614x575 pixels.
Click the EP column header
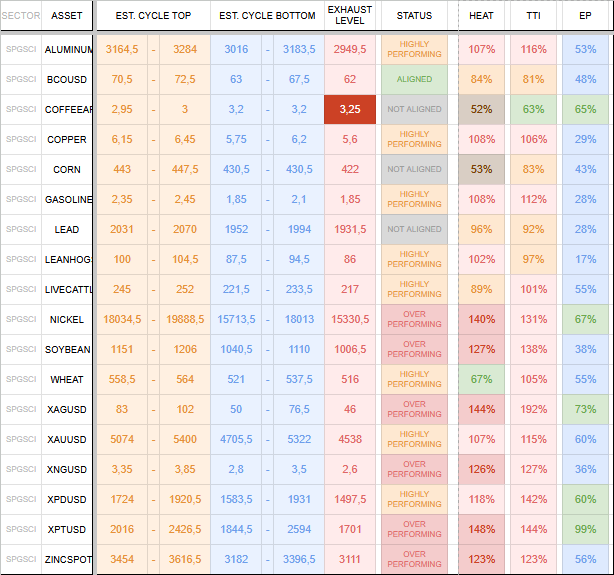pyautogui.click(x=586, y=16)
